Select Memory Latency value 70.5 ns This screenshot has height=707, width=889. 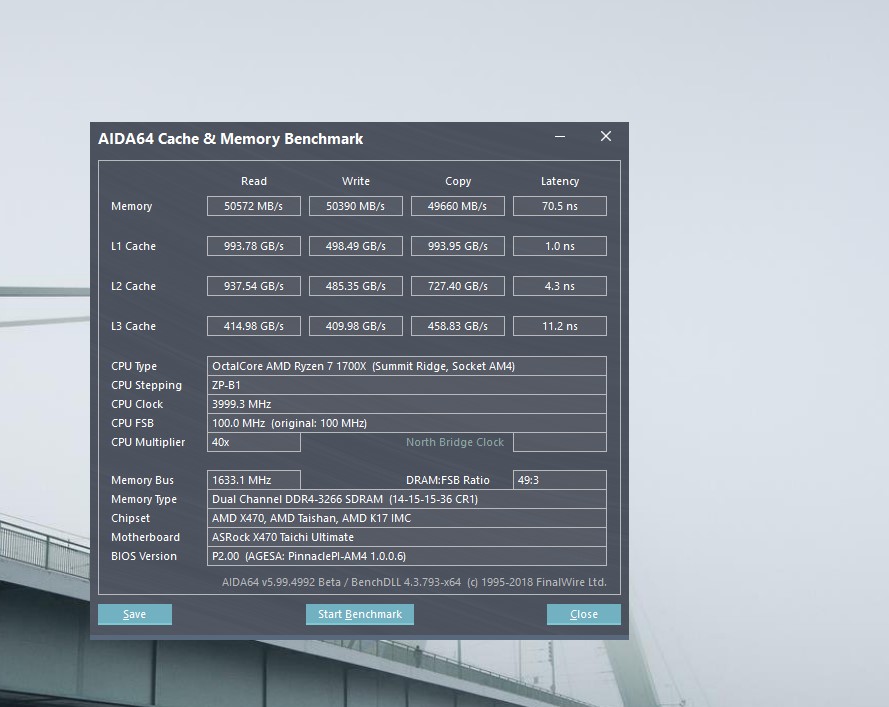click(560, 206)
